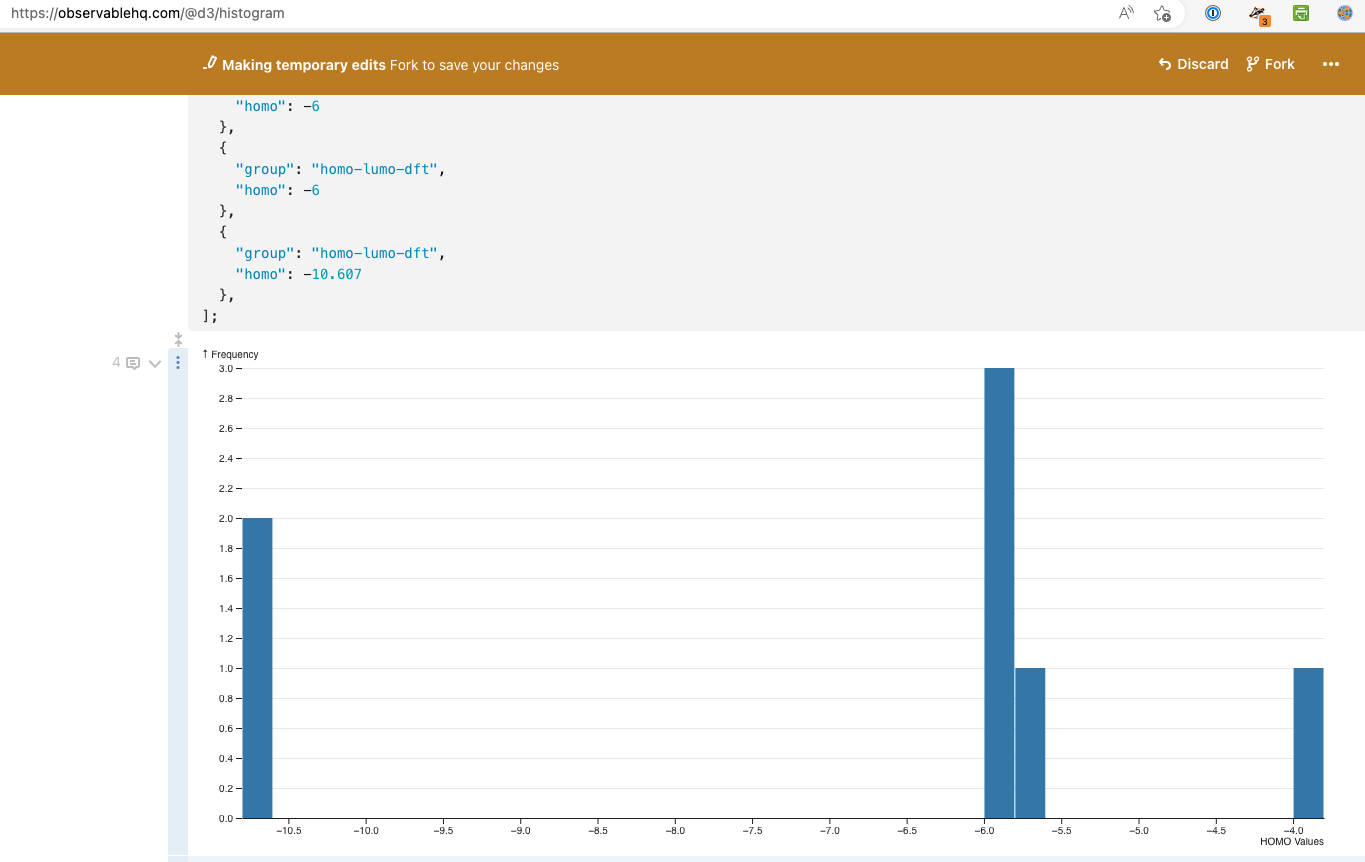Discard the temporary edits
This screenshot has height=862, width=1365.
point(1193,64)
